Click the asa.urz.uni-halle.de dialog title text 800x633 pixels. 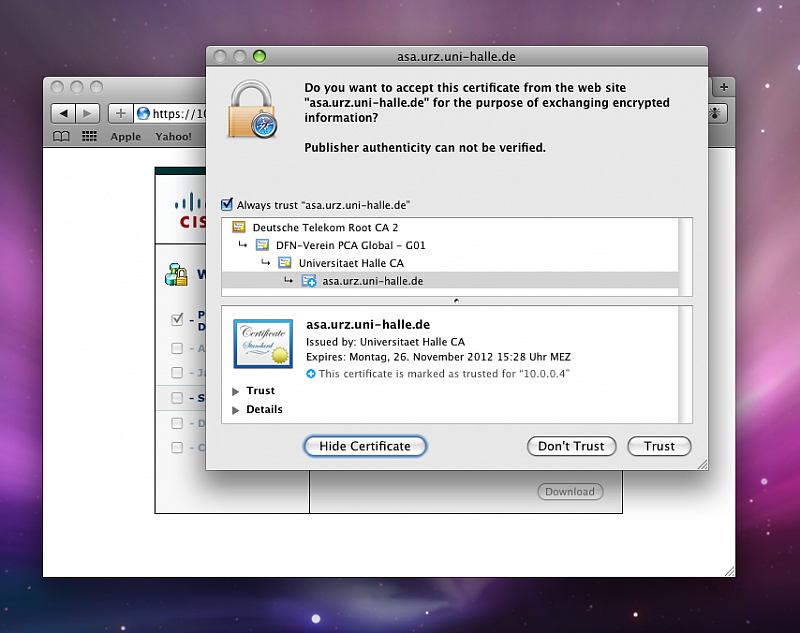[x=456, y=57]
